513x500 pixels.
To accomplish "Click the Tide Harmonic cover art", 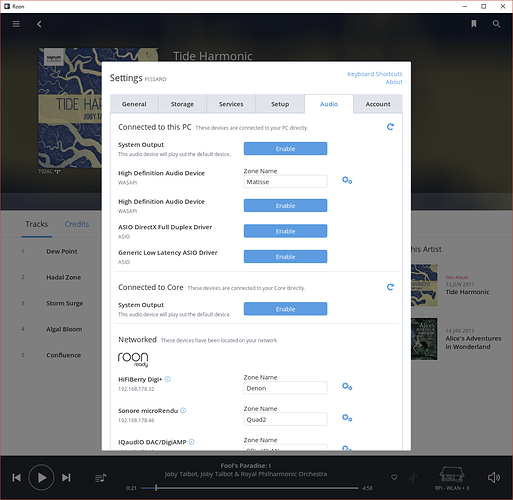I will coord(70,108).
